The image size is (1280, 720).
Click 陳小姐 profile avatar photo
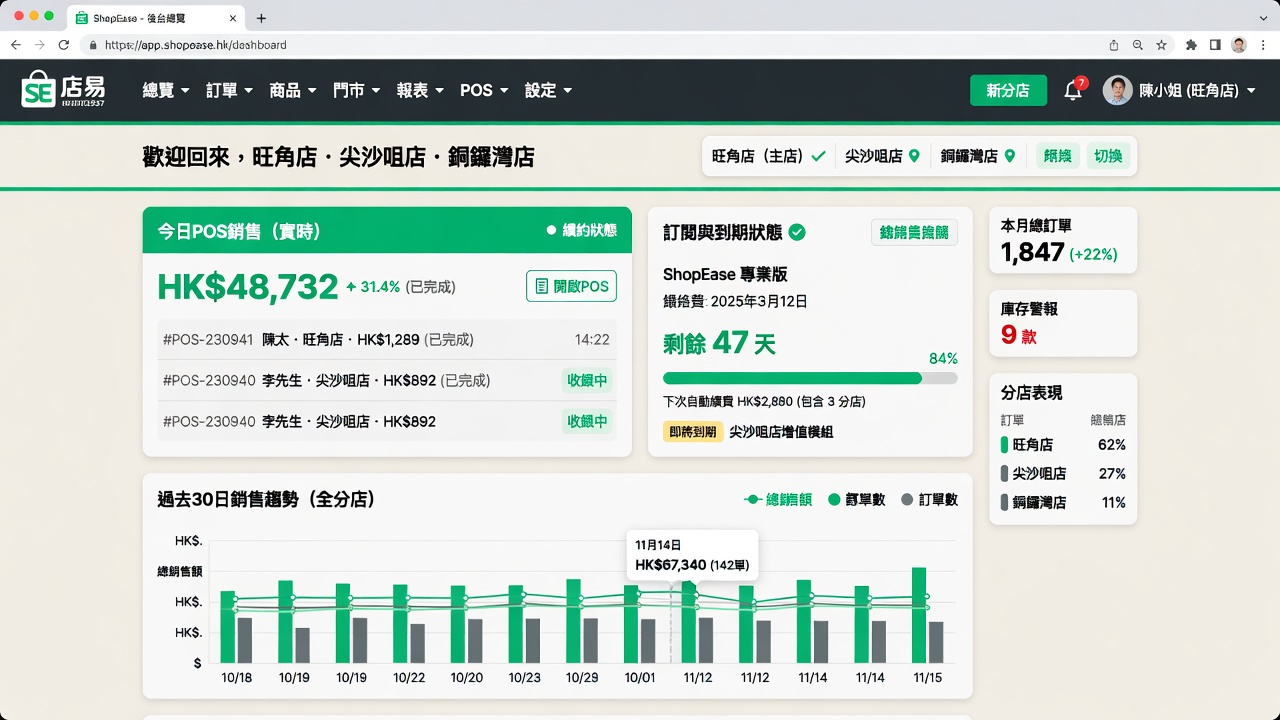tap(1117, 90)
